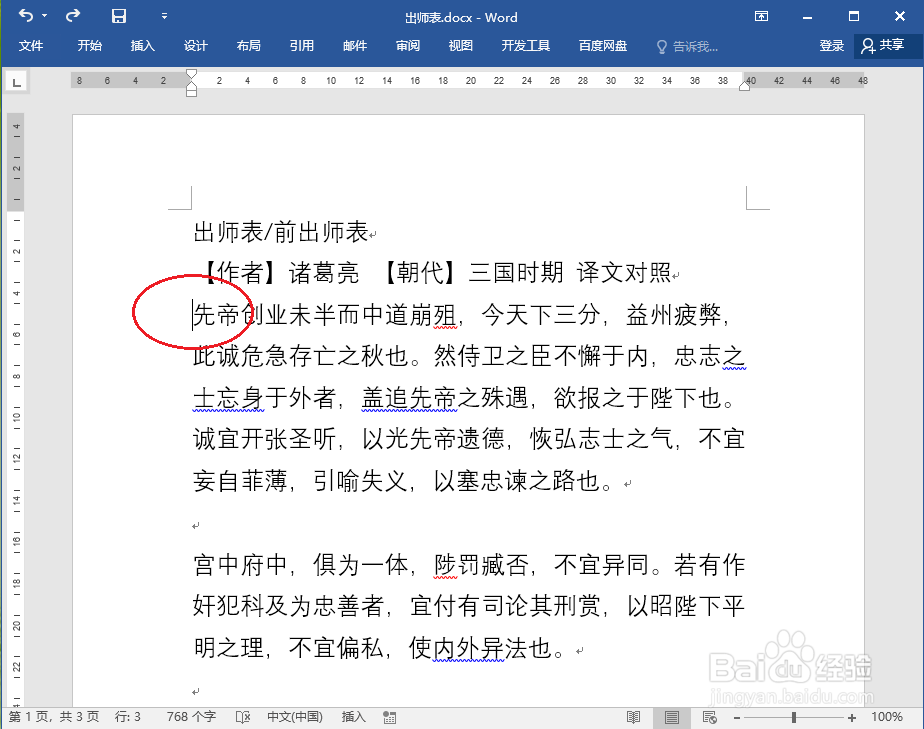924x729 pixels.
Task: Click the 登录 sign-in link
Action: tap(831, 45)
